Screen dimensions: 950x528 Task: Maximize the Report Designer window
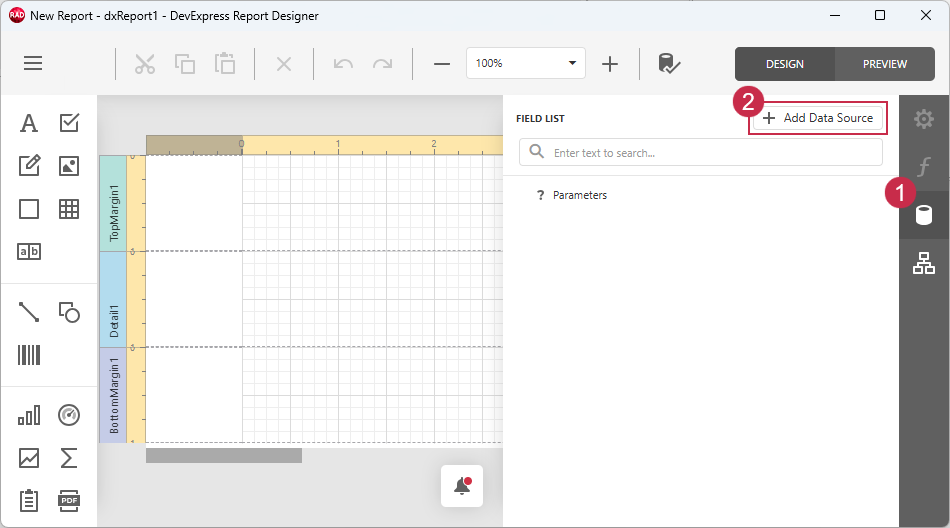(x=880, y=15)
